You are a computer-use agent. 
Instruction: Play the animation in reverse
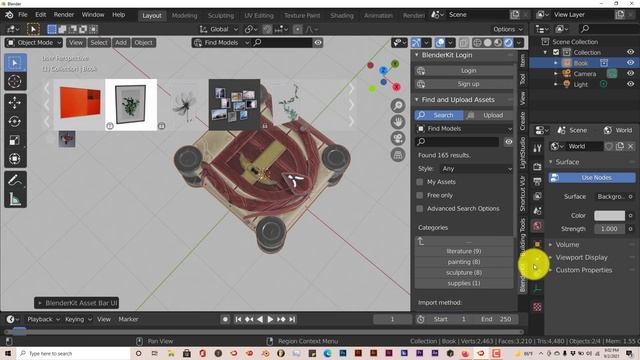point(260,319)
